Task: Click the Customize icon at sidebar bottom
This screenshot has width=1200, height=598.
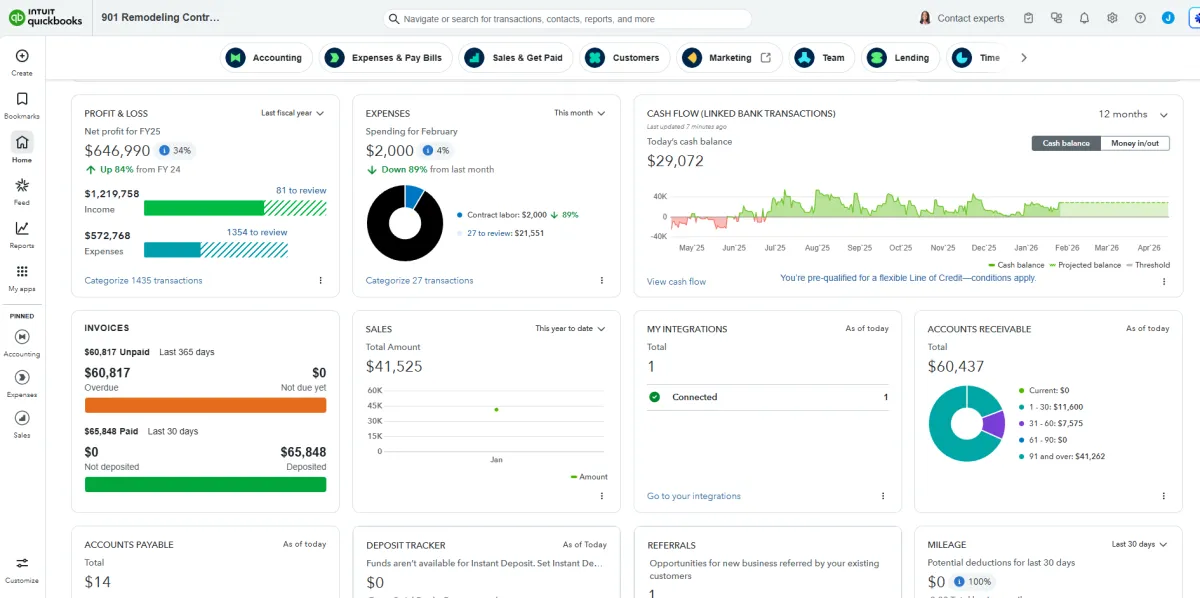Action: 22,564
